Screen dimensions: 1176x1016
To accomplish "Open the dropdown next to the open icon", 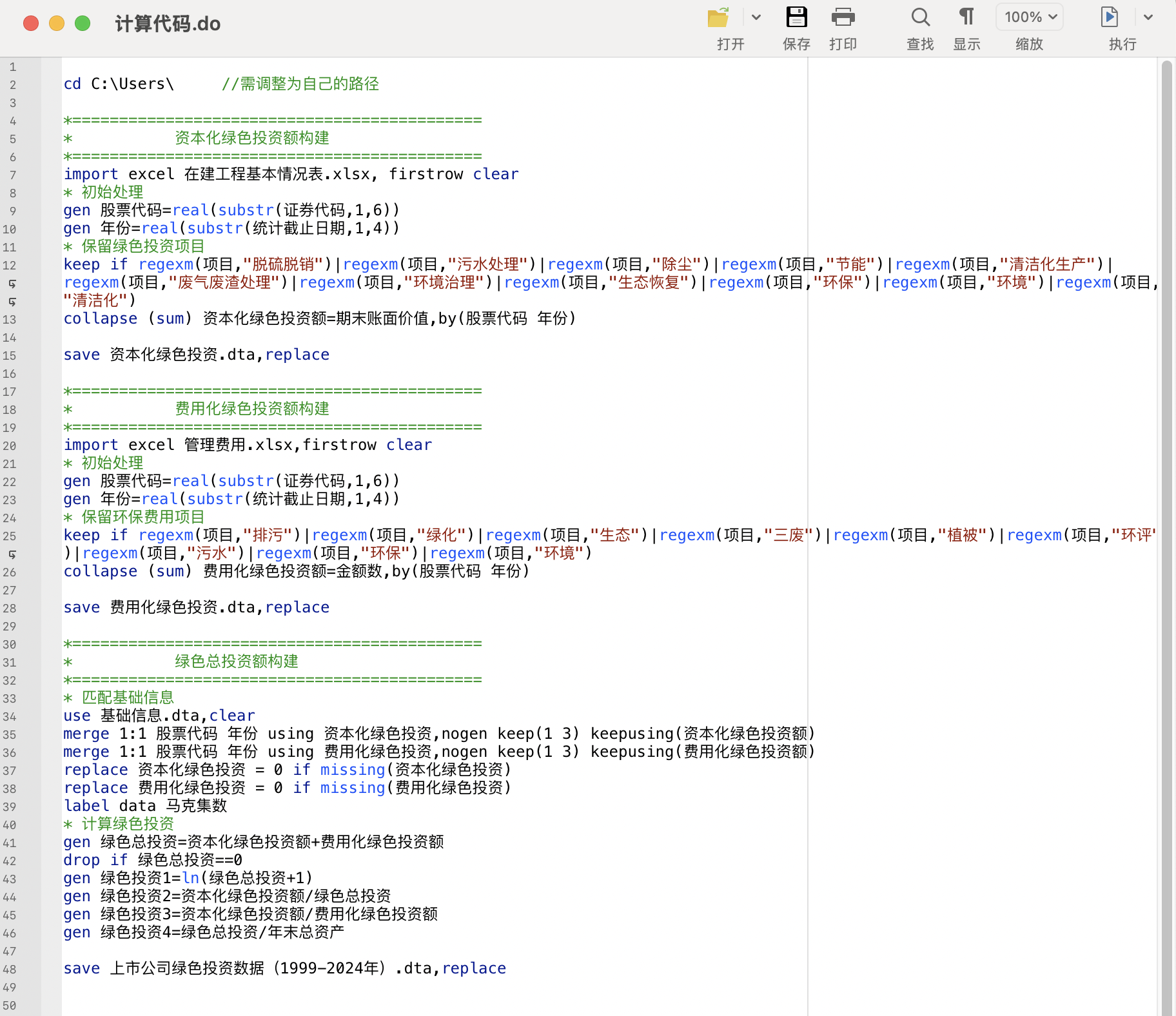I will coord(756,17).
